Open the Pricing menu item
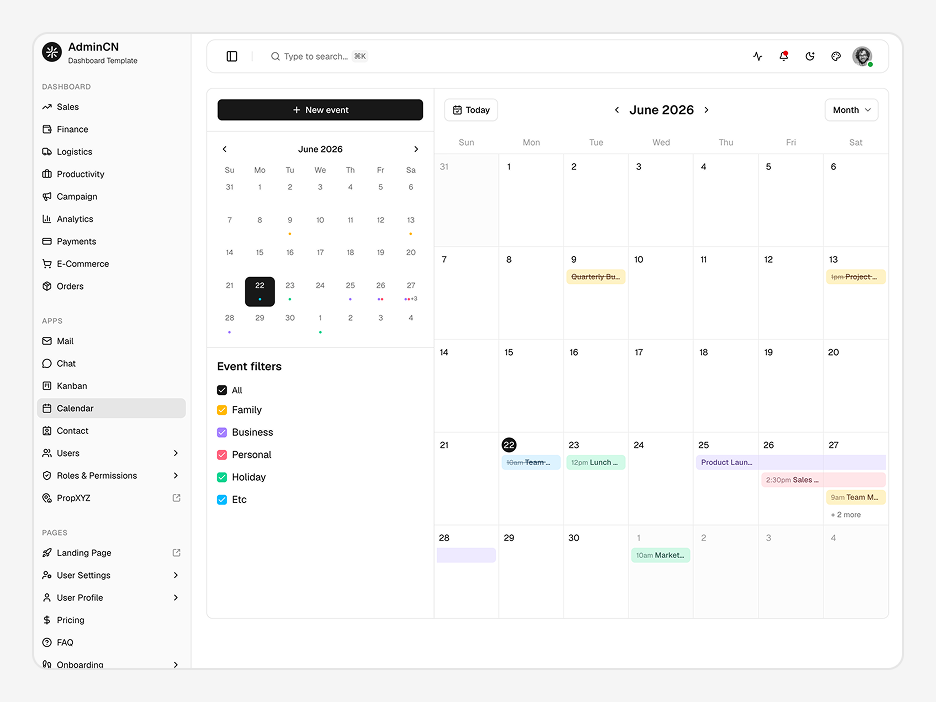 click(111, 620)
